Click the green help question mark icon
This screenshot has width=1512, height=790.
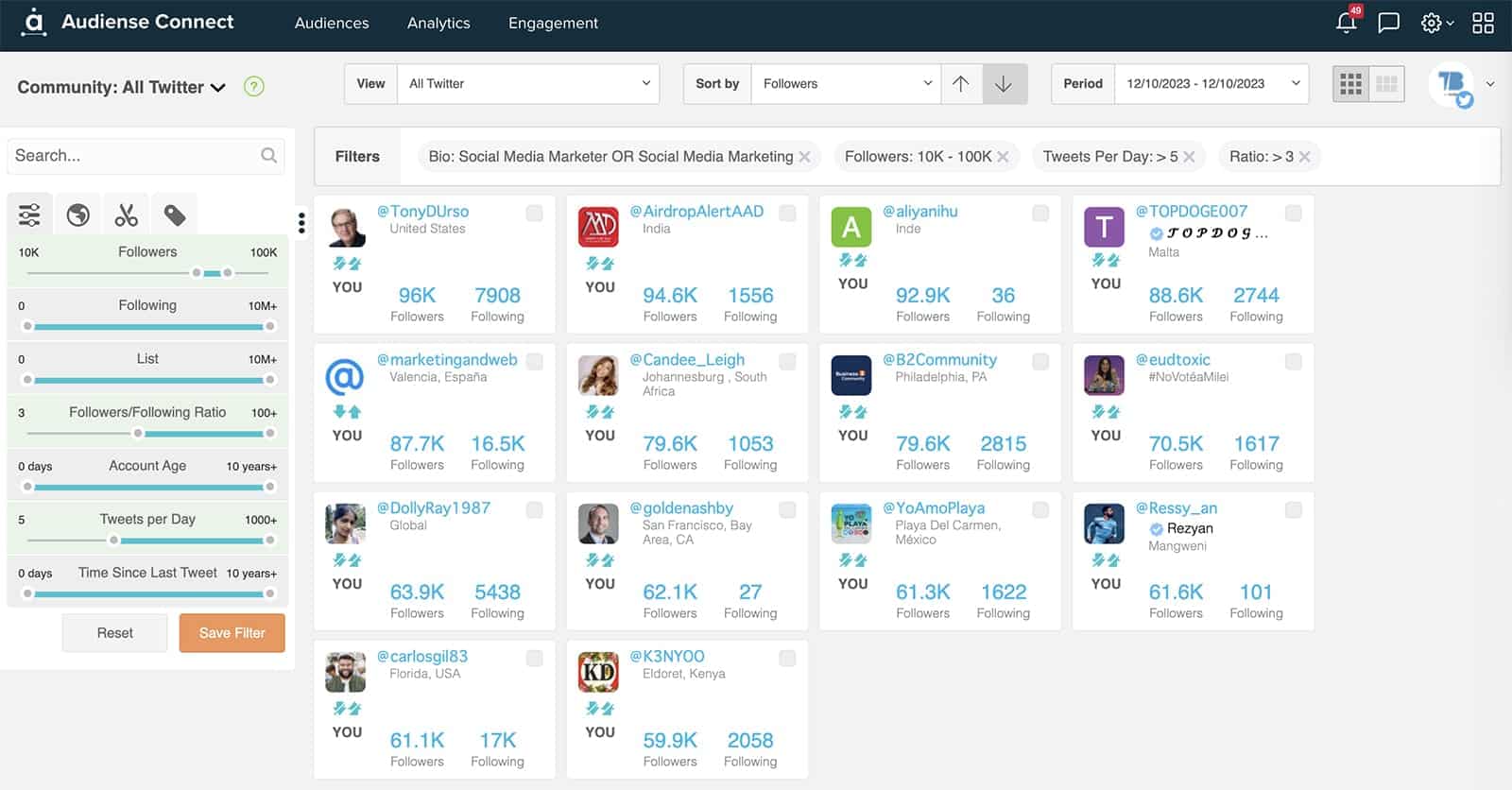pos(254,86)
